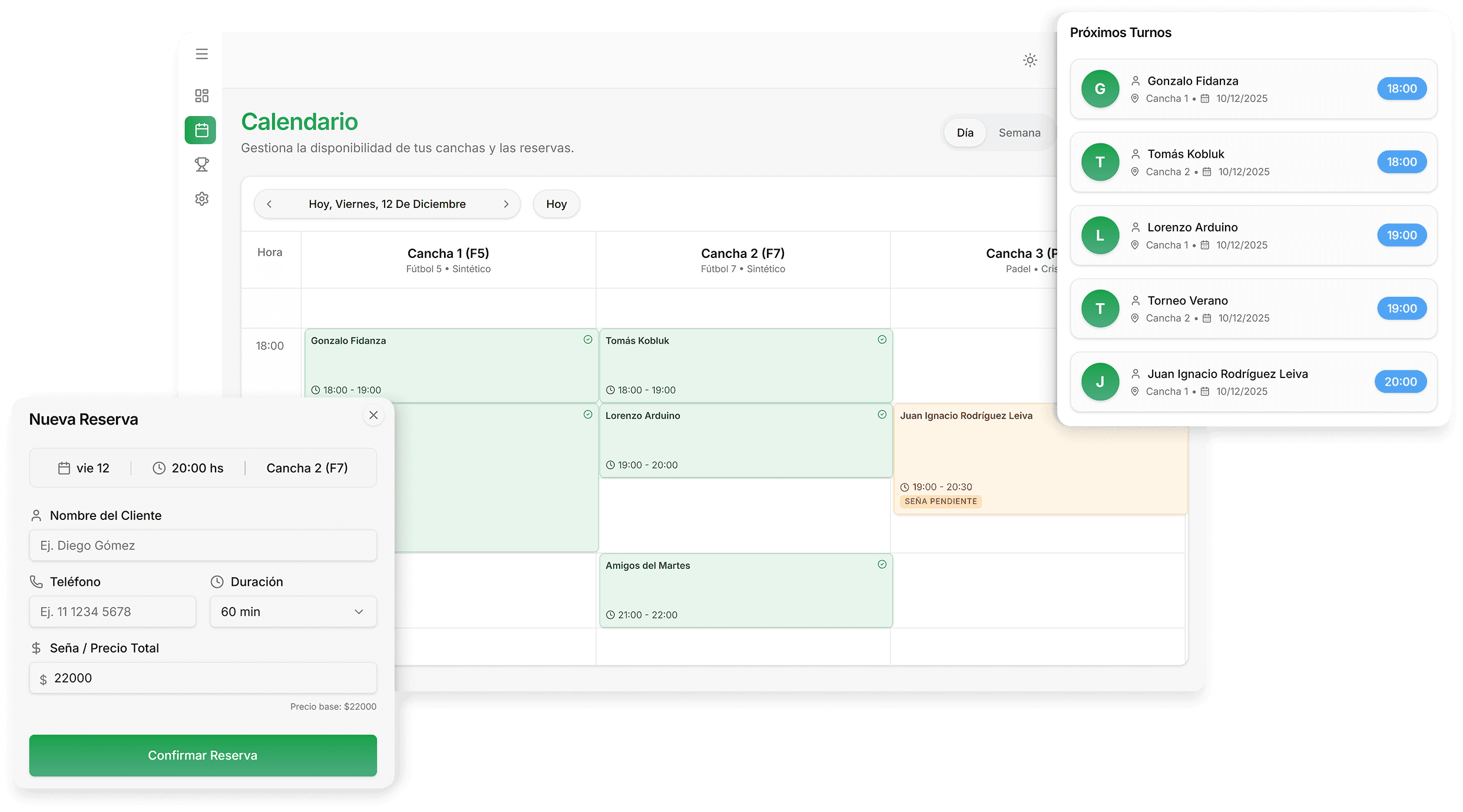1463x812 pixels.
Task: Select the calendar sidebar icon
Action: tap(201, 130)
